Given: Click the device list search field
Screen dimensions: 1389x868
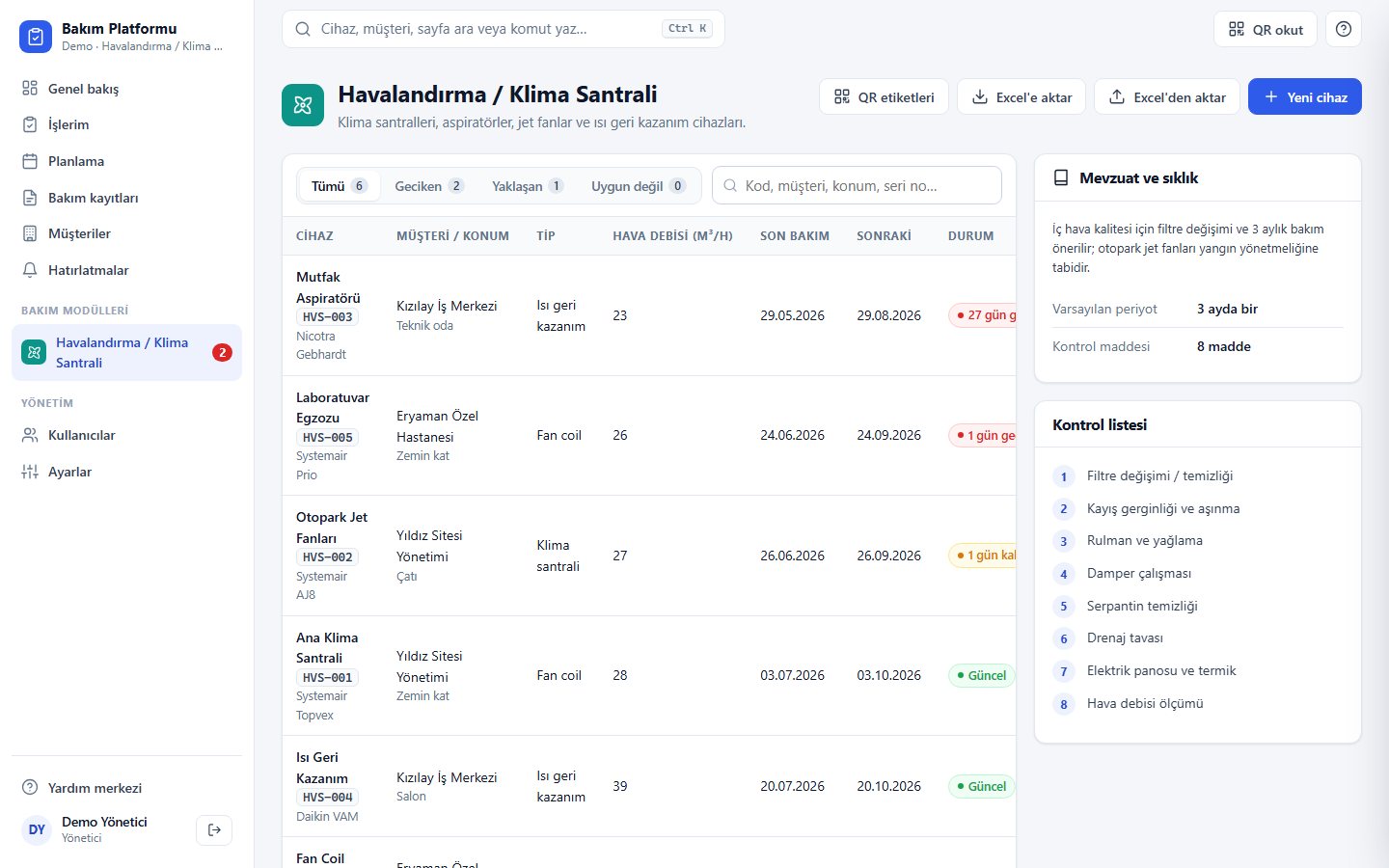Looking at the screenshot, I should [x=857, y=185].
